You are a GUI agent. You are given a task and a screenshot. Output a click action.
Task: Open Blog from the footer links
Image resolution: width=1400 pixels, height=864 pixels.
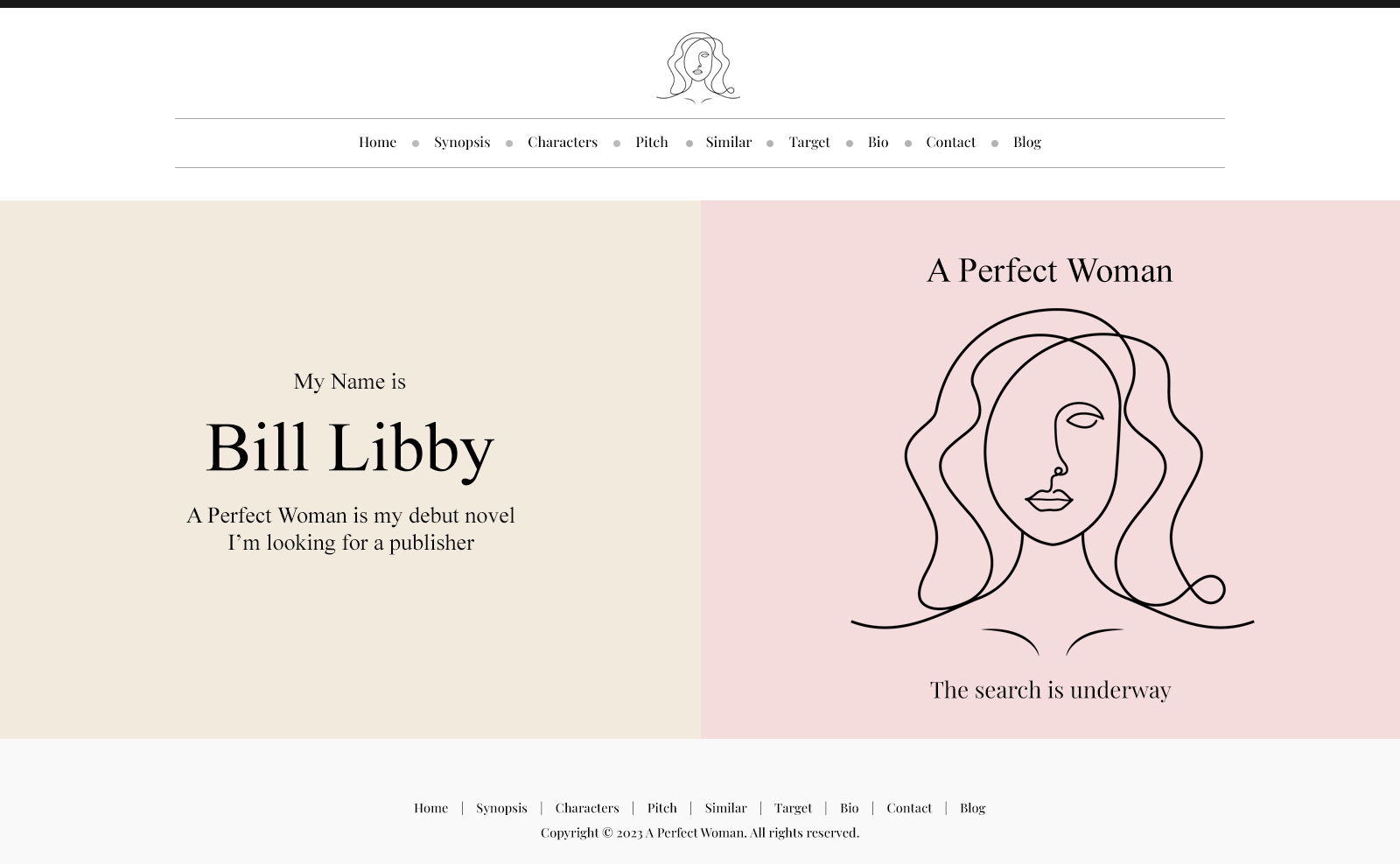[x=972, y=808]
